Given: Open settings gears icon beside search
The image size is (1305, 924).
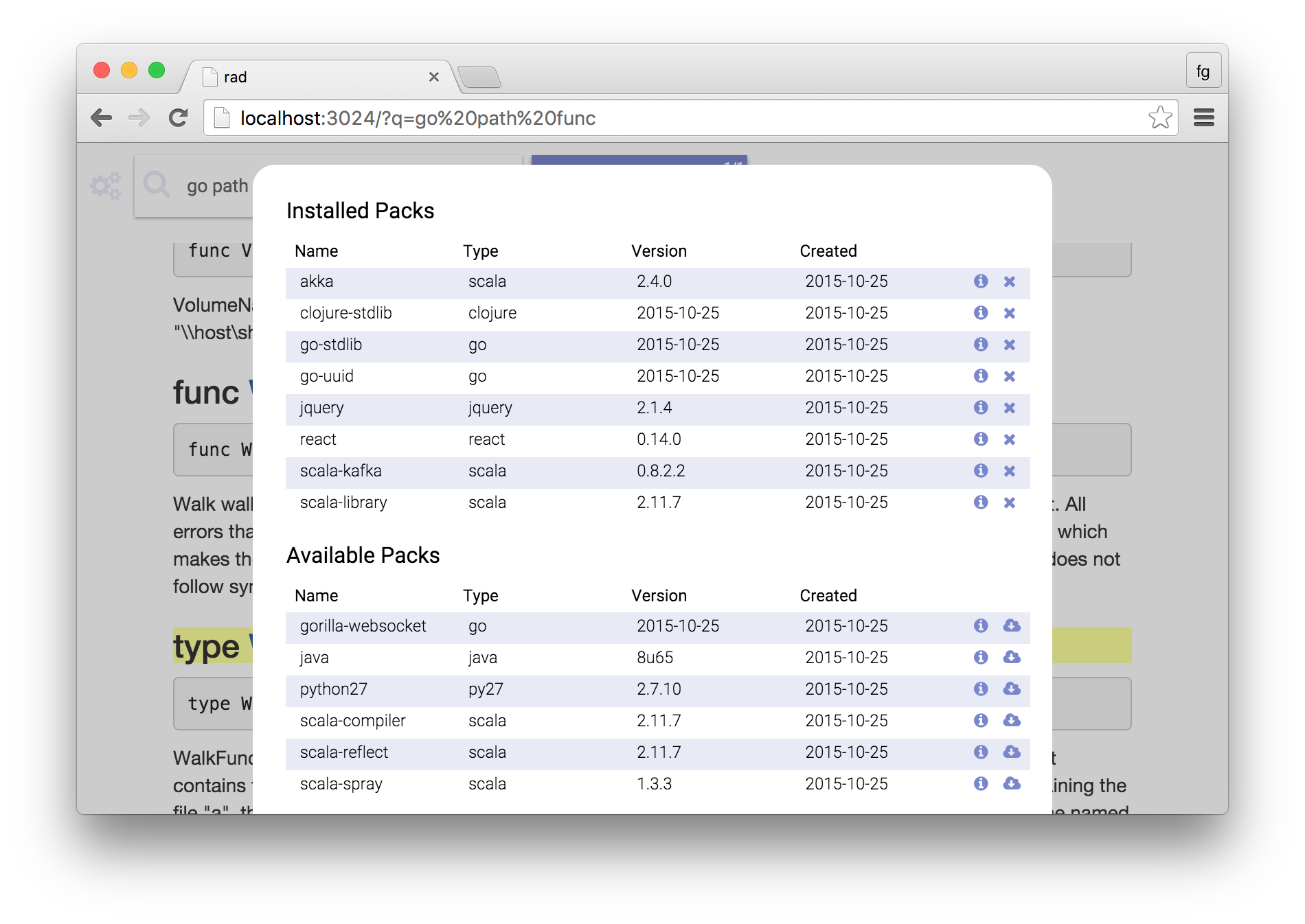Looking at the screenshot, I should pyautogui.click(x=105, y=186).
